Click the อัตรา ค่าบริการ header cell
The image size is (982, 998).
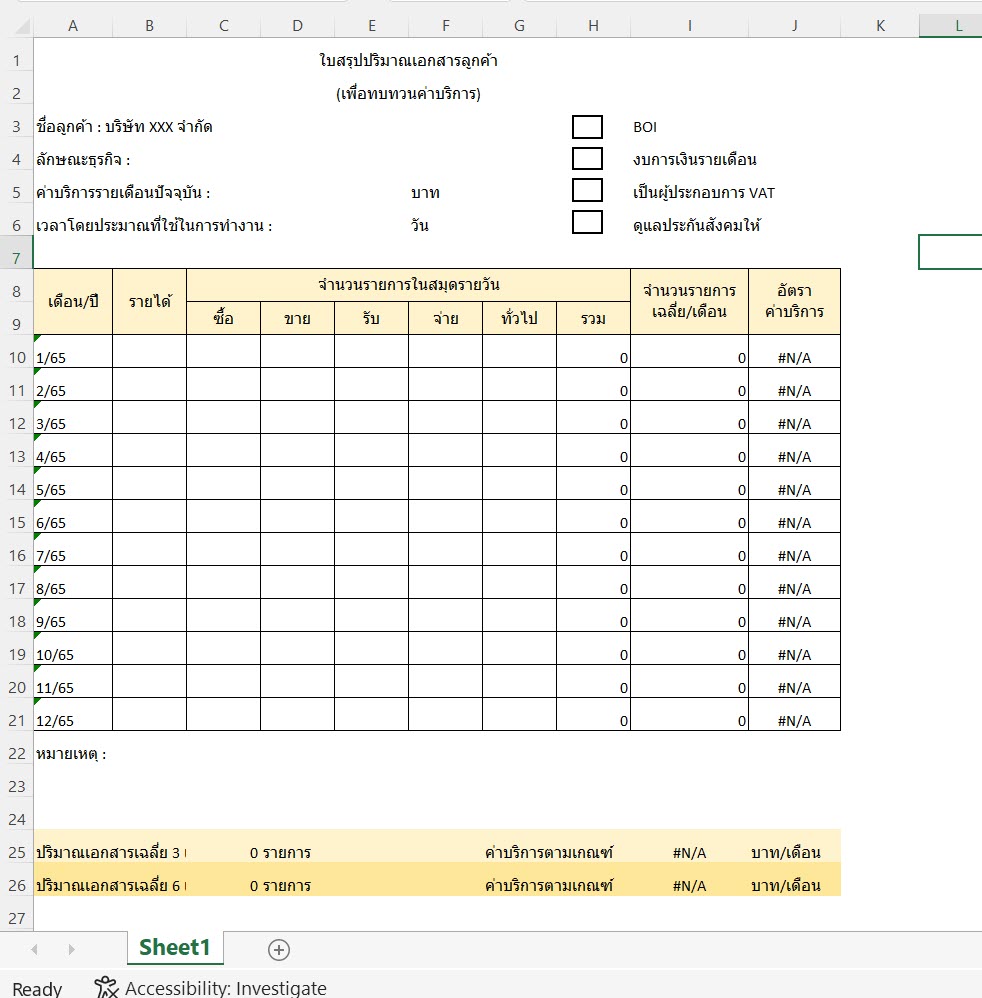pyautogui.click(x=794, y=302)
